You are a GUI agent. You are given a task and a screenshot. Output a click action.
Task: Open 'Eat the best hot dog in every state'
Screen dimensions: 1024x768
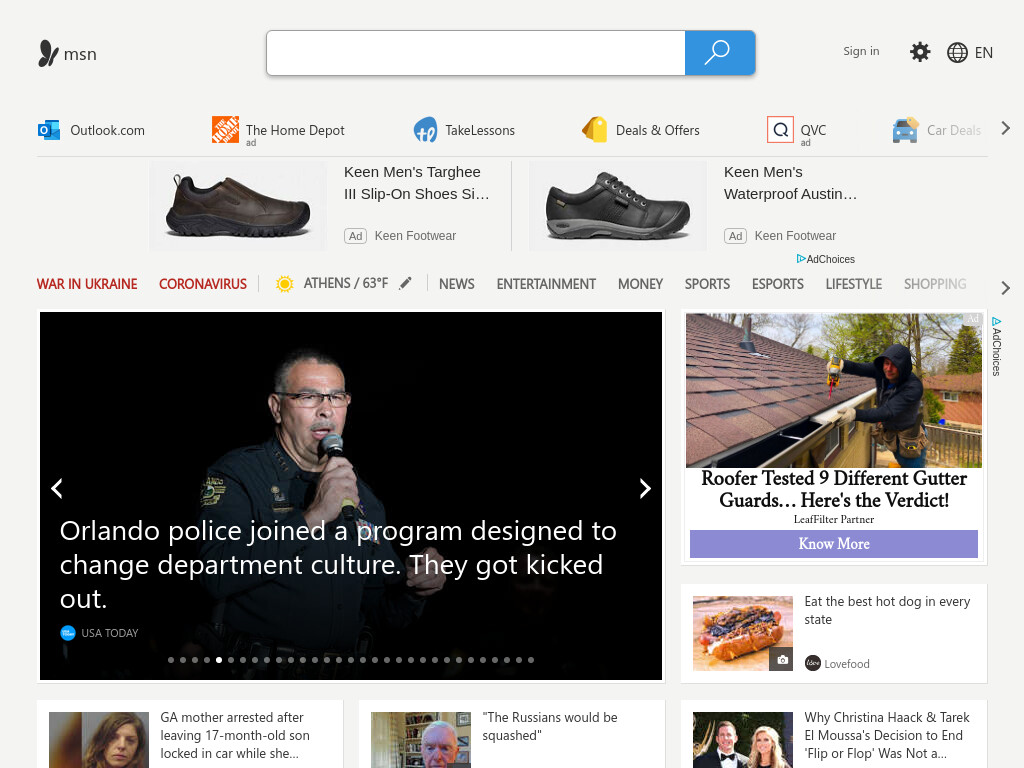pyautogui.click(x=887, y=610)
